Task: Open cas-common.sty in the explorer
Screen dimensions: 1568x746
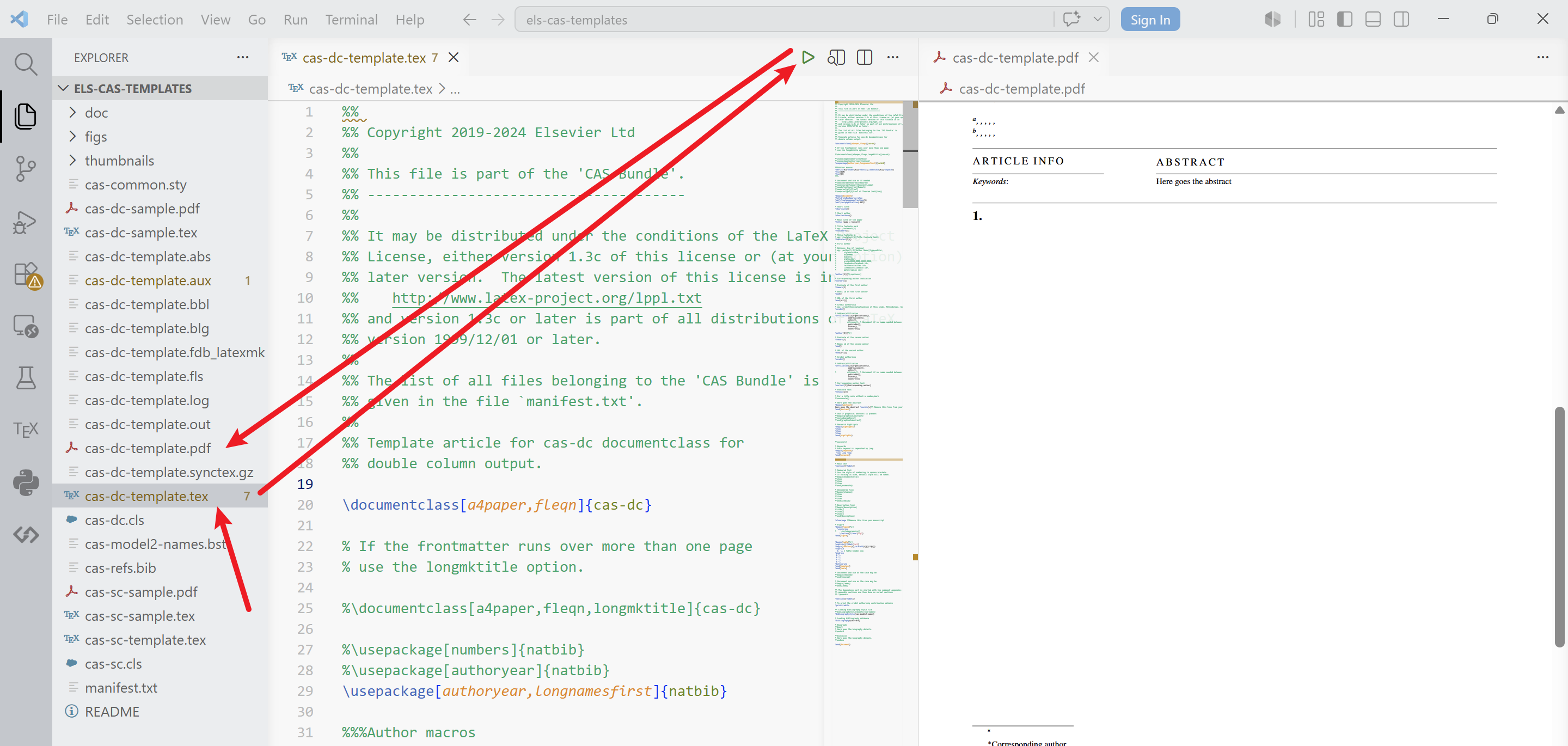Action: point(160,185)
